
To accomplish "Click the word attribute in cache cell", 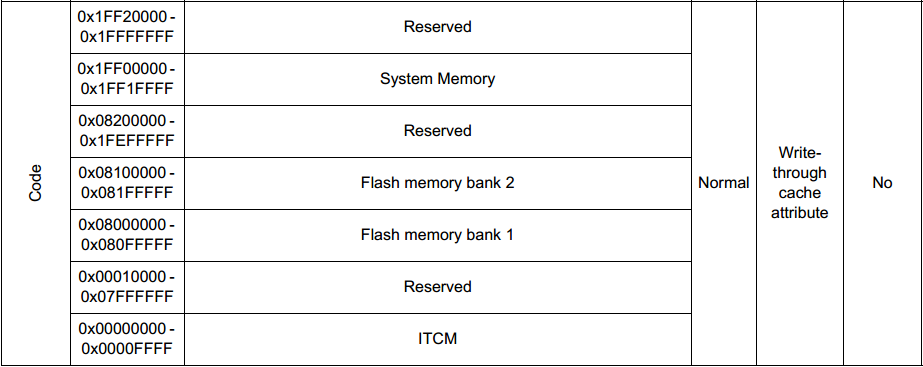I will 799,213.
